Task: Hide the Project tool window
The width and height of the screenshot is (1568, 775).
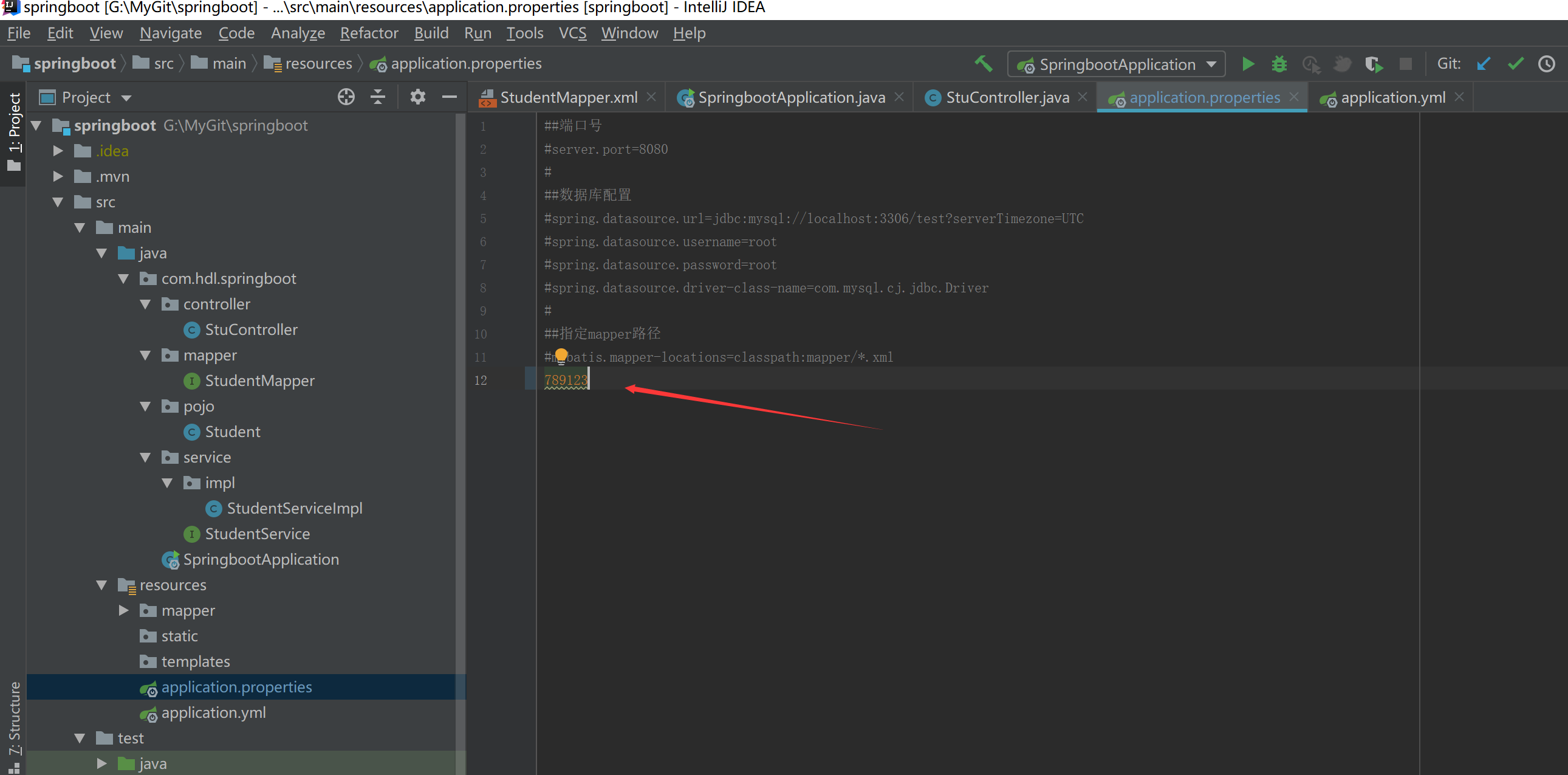Action: pos(449,97)
